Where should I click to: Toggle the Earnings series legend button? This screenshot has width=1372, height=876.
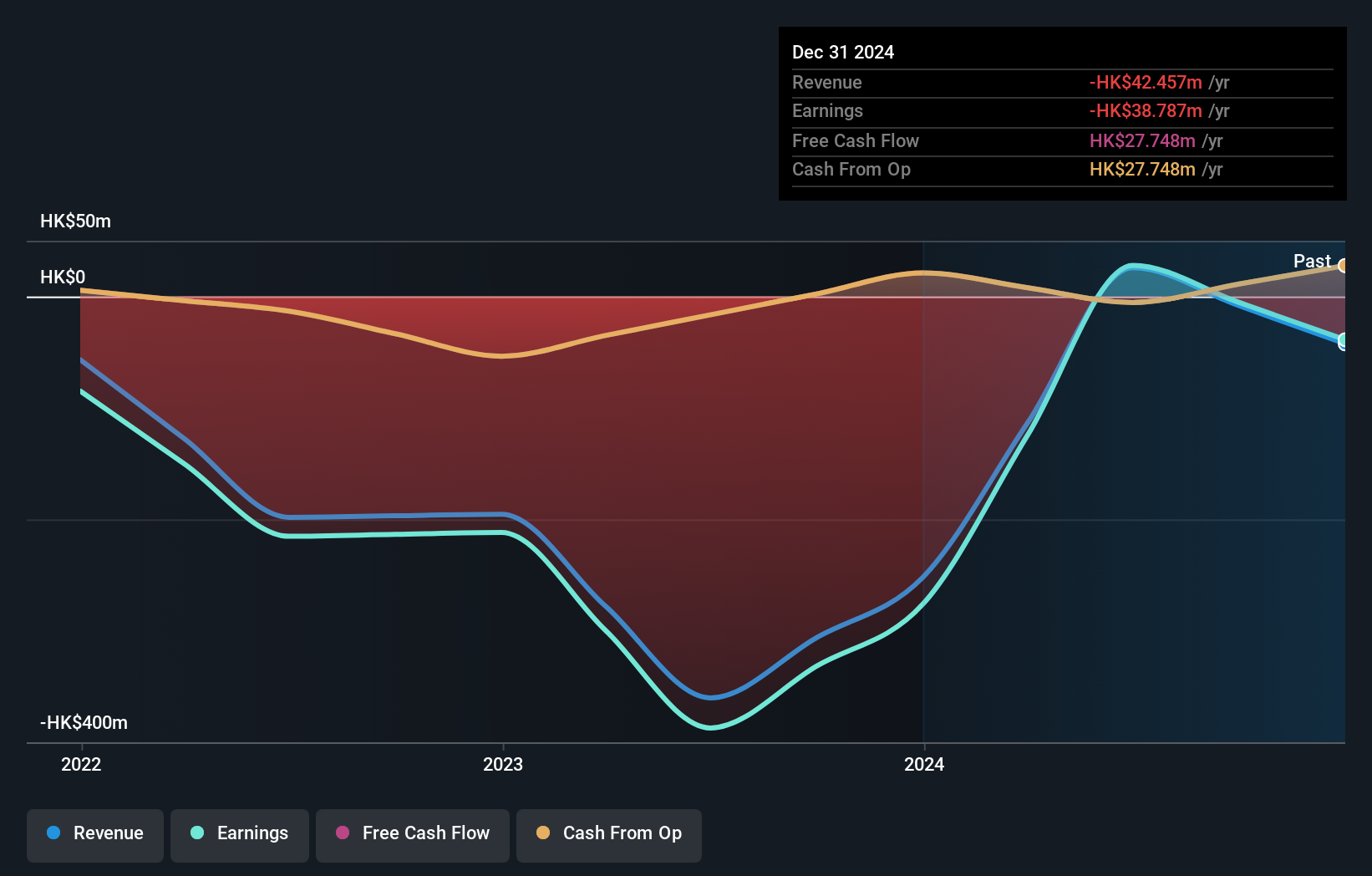(x=240, y=835)
